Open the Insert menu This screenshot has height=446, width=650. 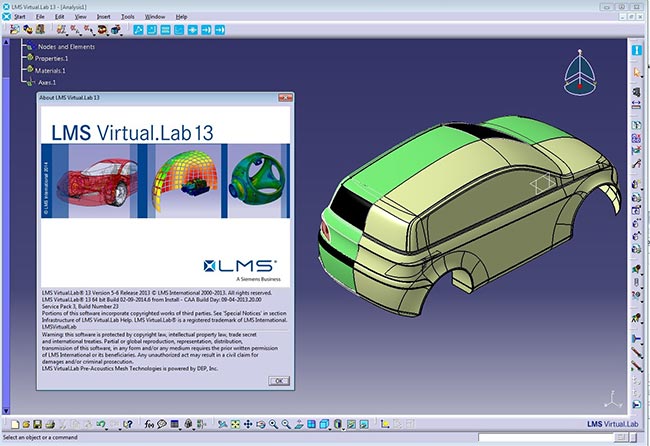point(104,17)
